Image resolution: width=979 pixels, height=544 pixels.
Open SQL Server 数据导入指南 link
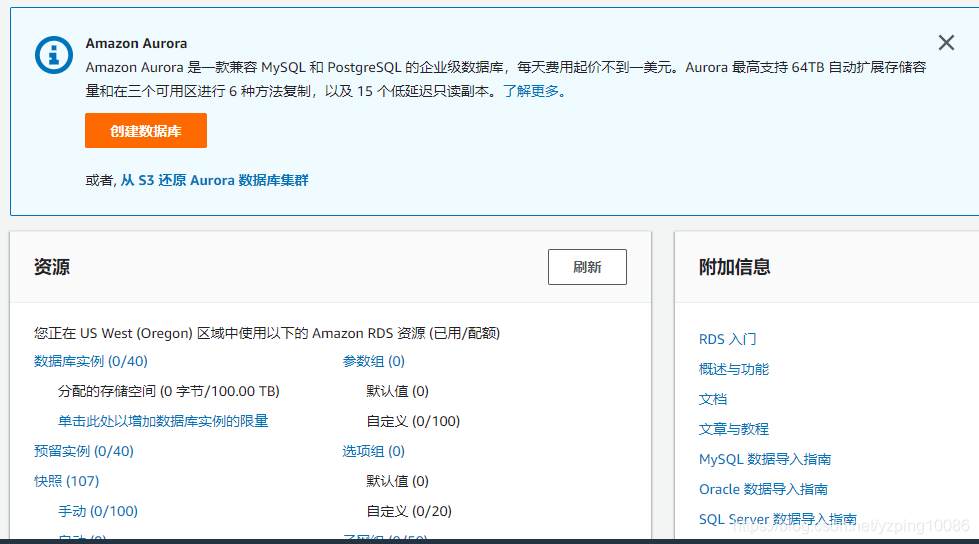tap(777, 519)
